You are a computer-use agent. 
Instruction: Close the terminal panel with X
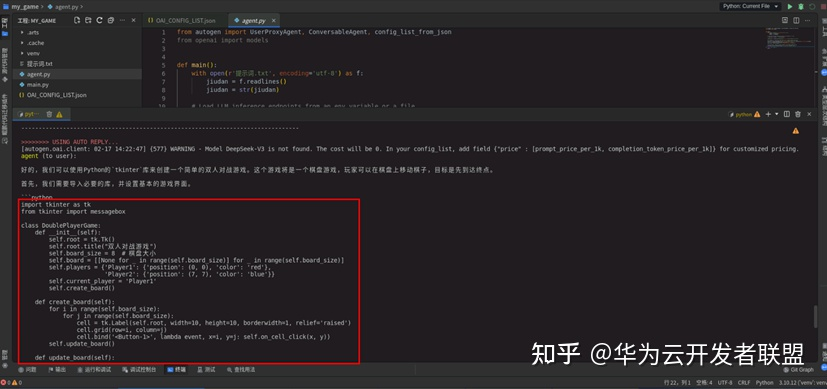pos(809,114)
